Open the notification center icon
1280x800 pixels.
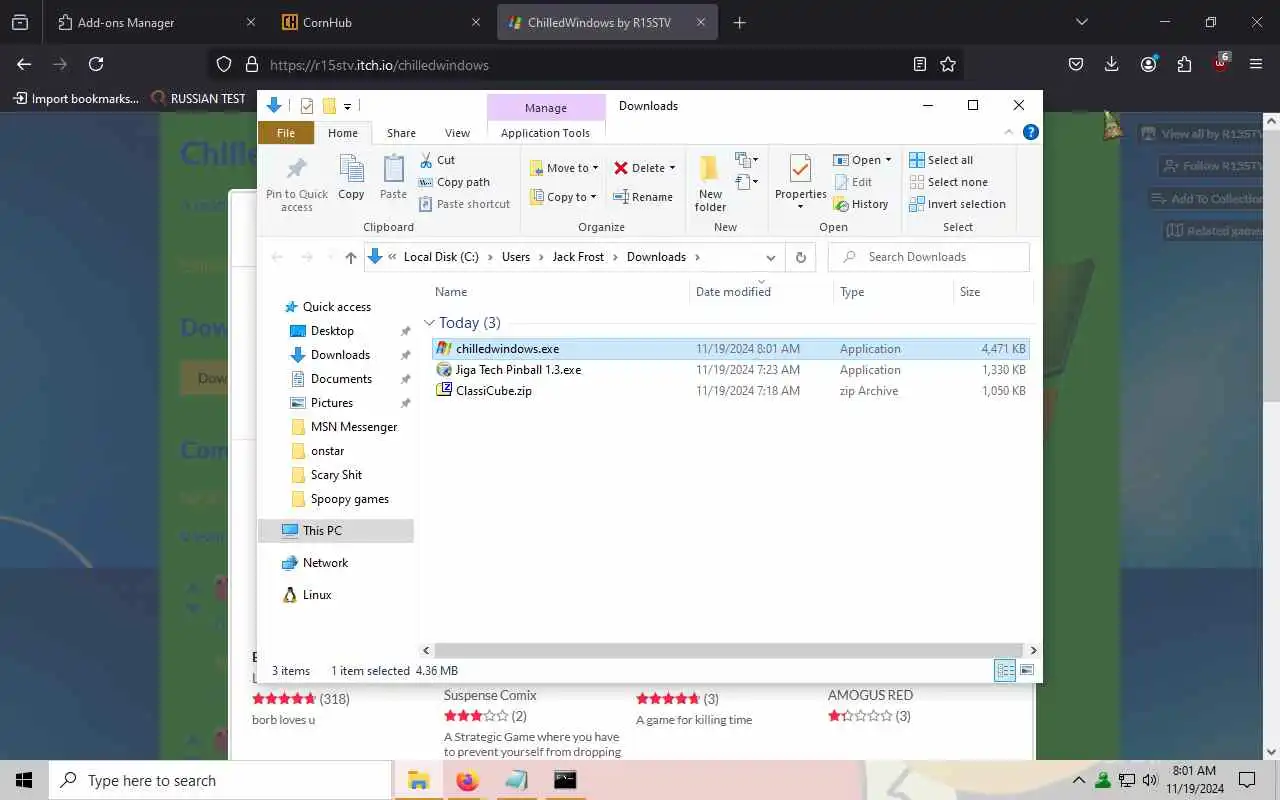coord(1247,780)
